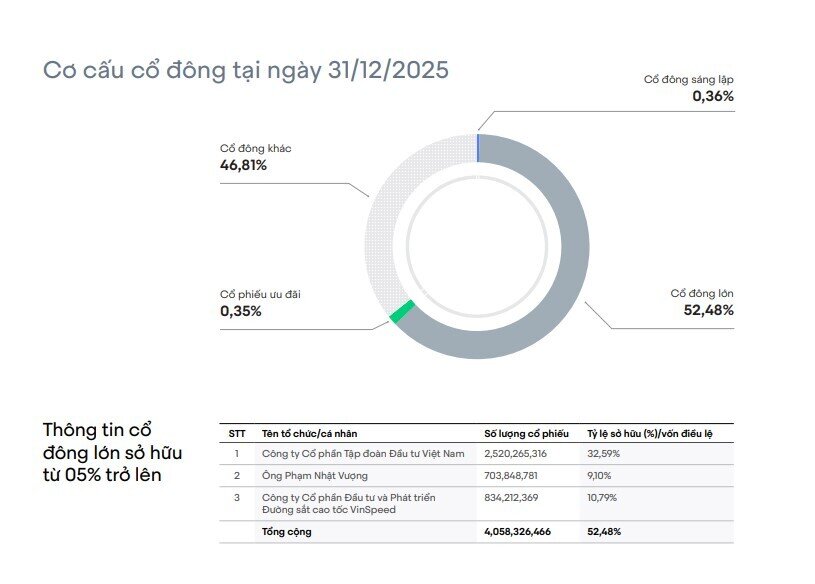Select the 'Tập đoàn Đầu tư Việt Nam' row
Viewport: 815px width, 584px height.
point(477,454)
